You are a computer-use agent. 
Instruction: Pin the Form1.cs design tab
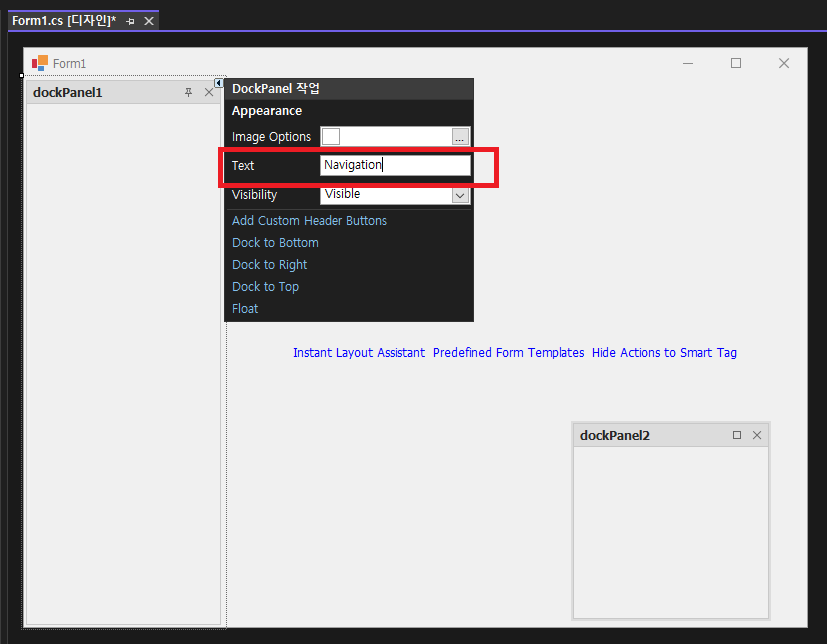click(130, 21)
